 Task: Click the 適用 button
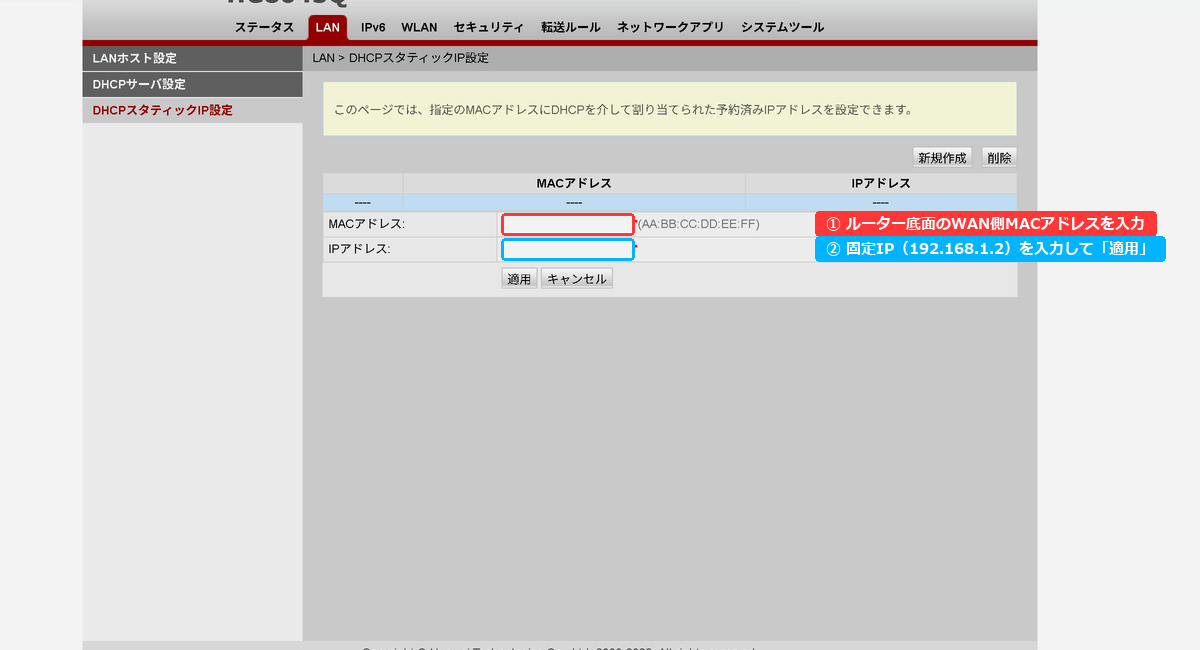pyautogui.click(x=519, y=279)
